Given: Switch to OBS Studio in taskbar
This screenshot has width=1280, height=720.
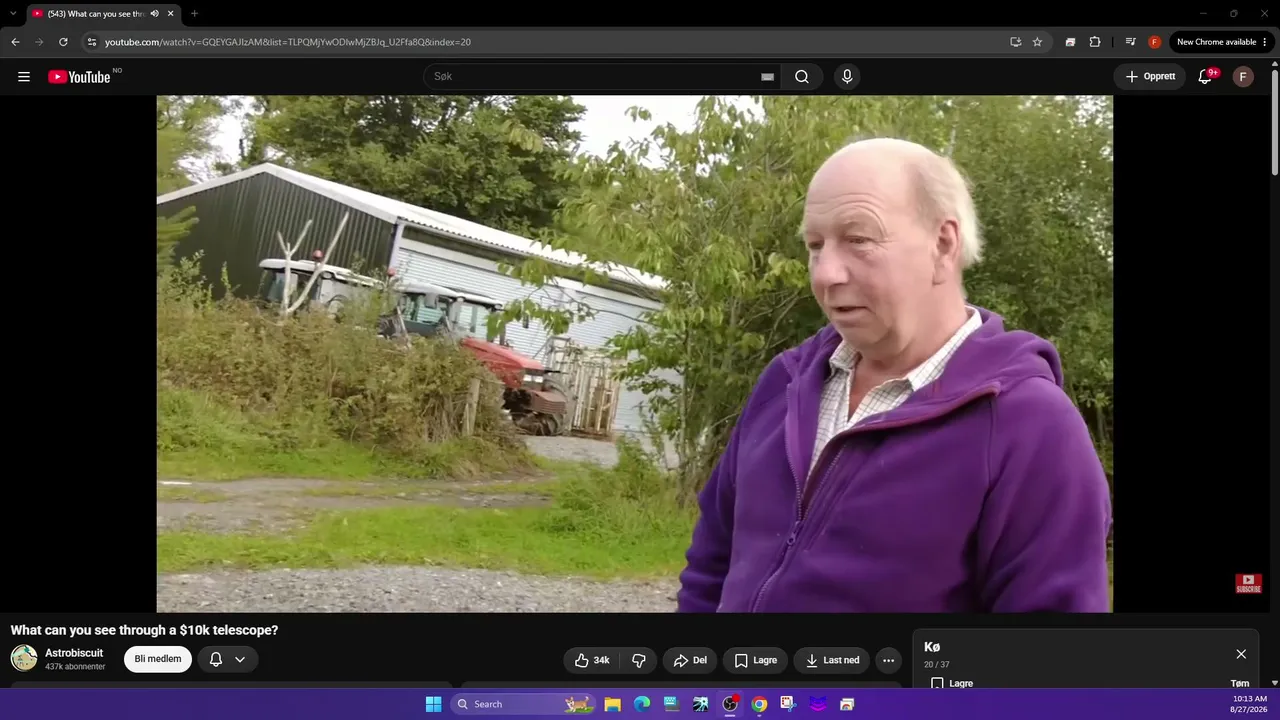Looking at the screenshot, I should point(730,704).
